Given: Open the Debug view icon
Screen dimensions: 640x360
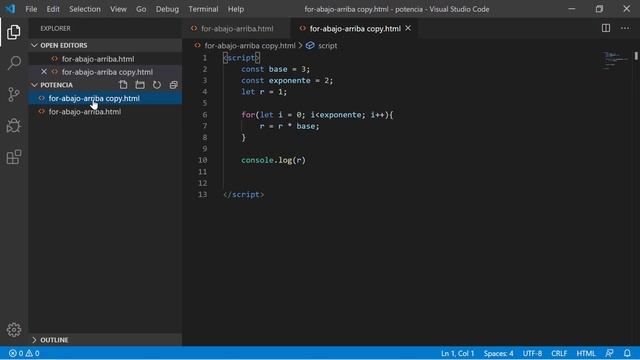Looking at the screenshot, I should point(14,126).
